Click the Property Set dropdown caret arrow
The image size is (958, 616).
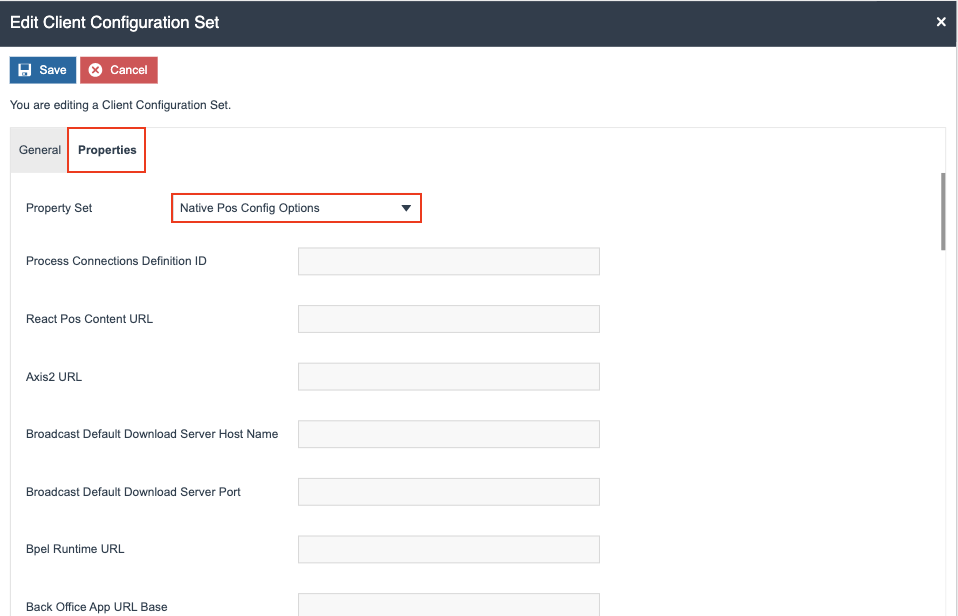(406, 208)
